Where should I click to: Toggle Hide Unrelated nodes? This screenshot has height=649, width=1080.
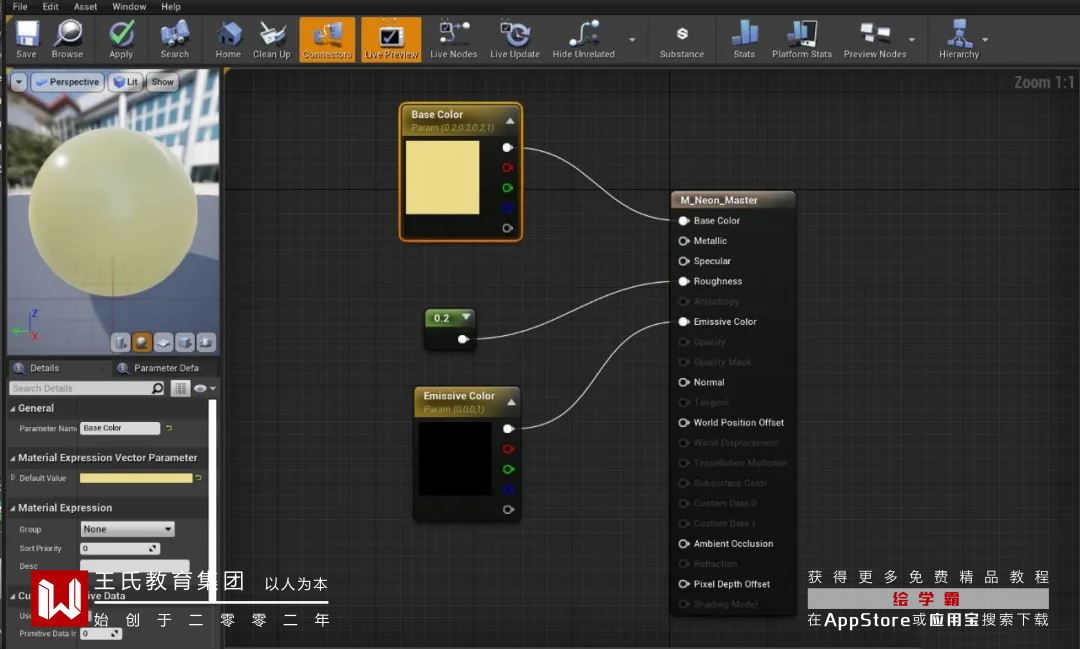point(583,39)
